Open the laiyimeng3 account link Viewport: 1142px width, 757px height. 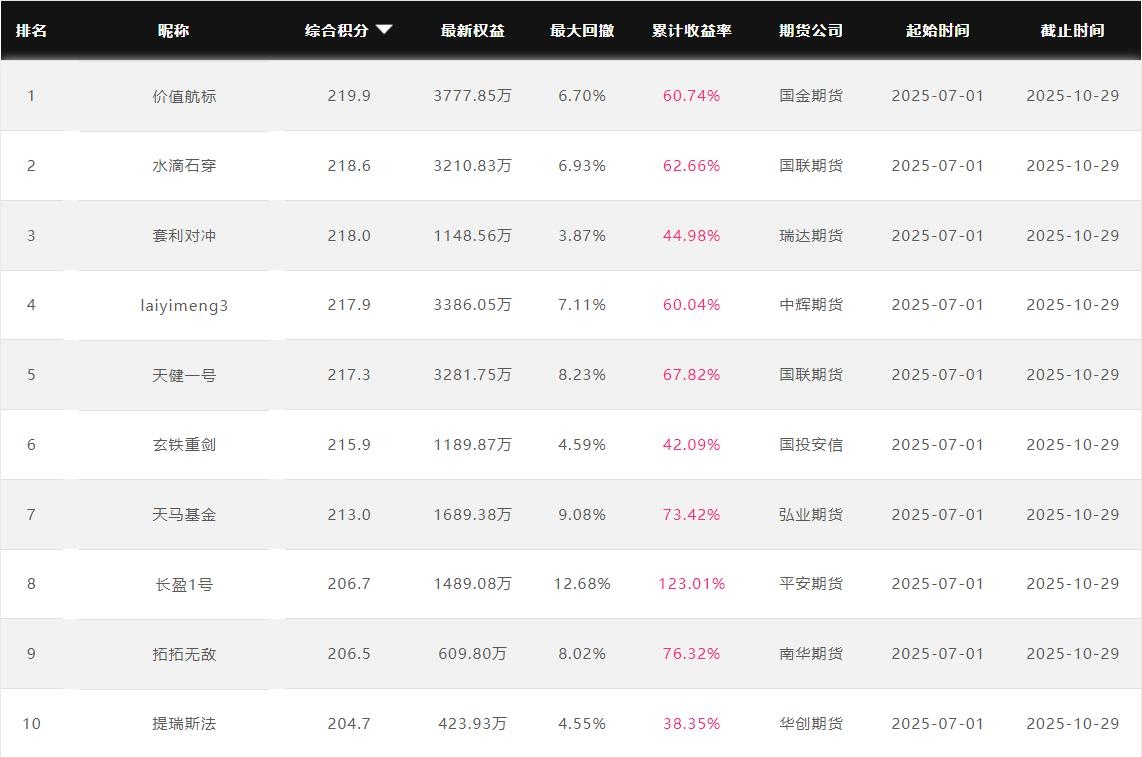coord(184,305)
